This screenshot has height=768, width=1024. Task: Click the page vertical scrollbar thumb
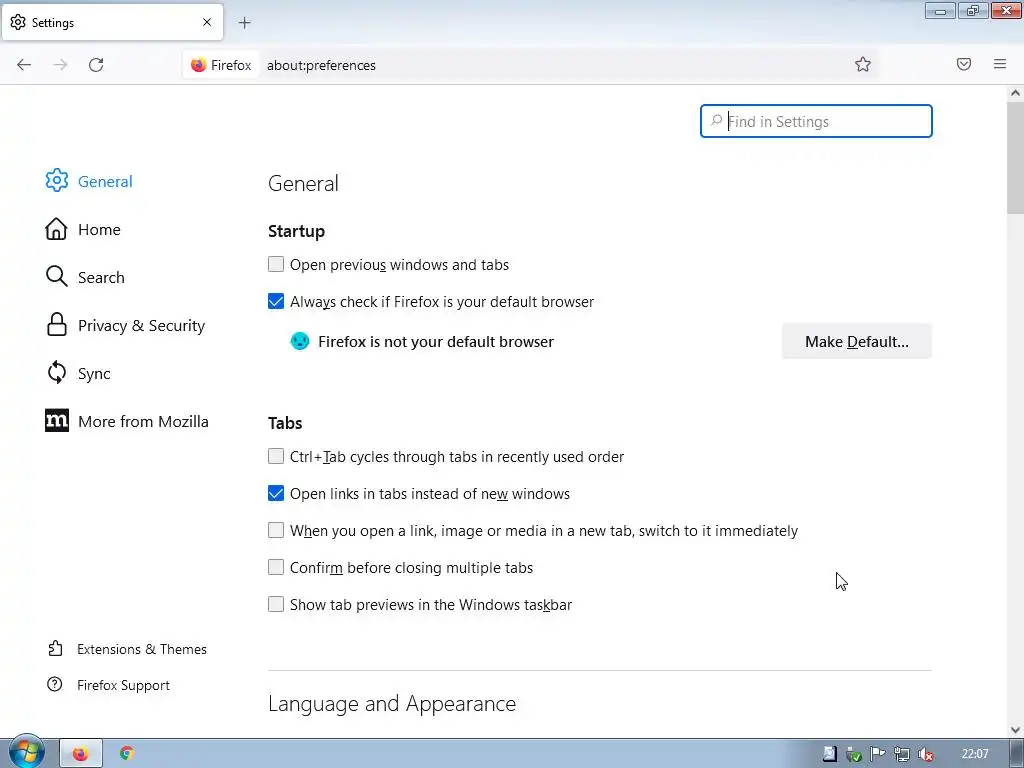(1015, 157)
